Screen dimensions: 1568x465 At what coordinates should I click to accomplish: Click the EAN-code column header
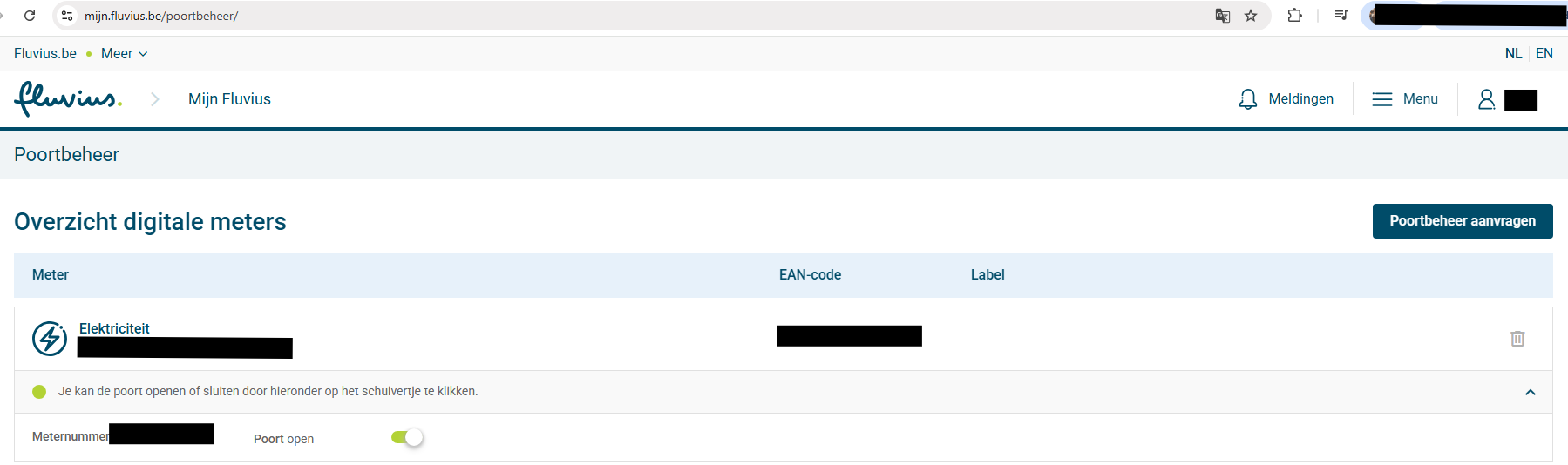(810, 275)
